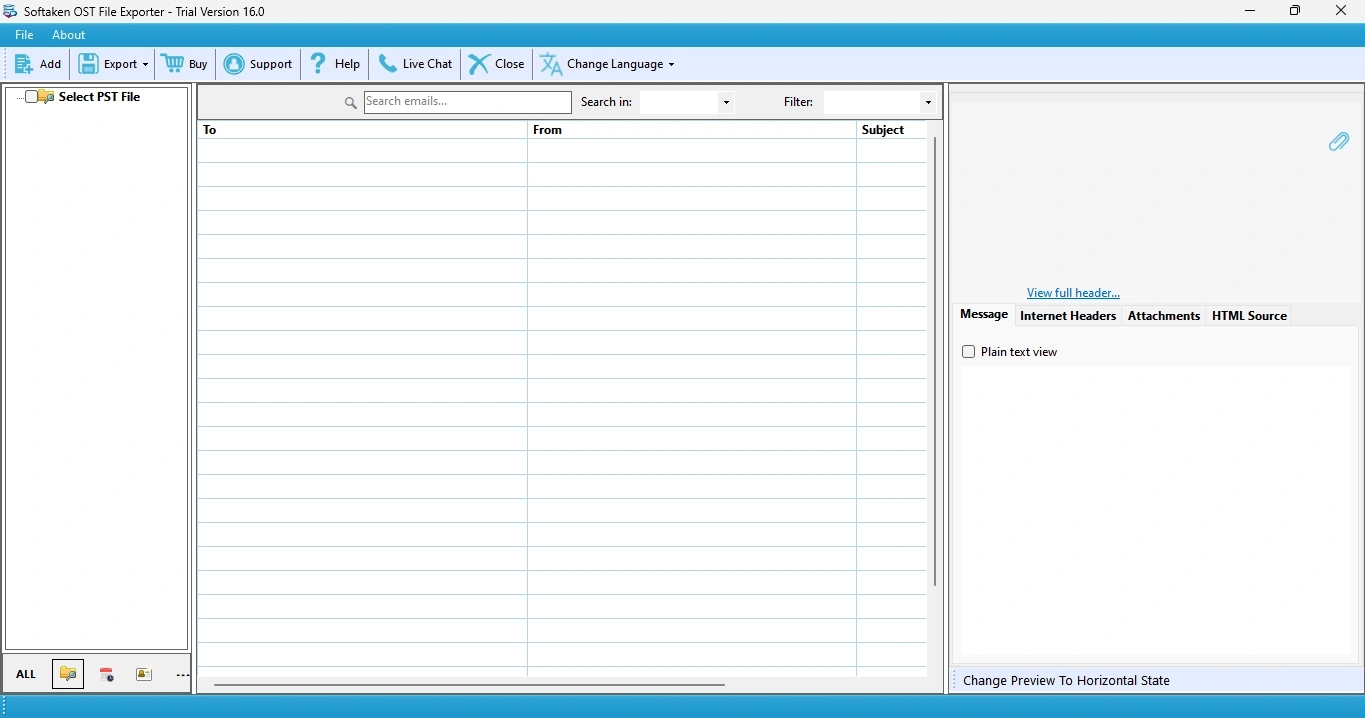Select the Select PST File tree node

(99, 97)
